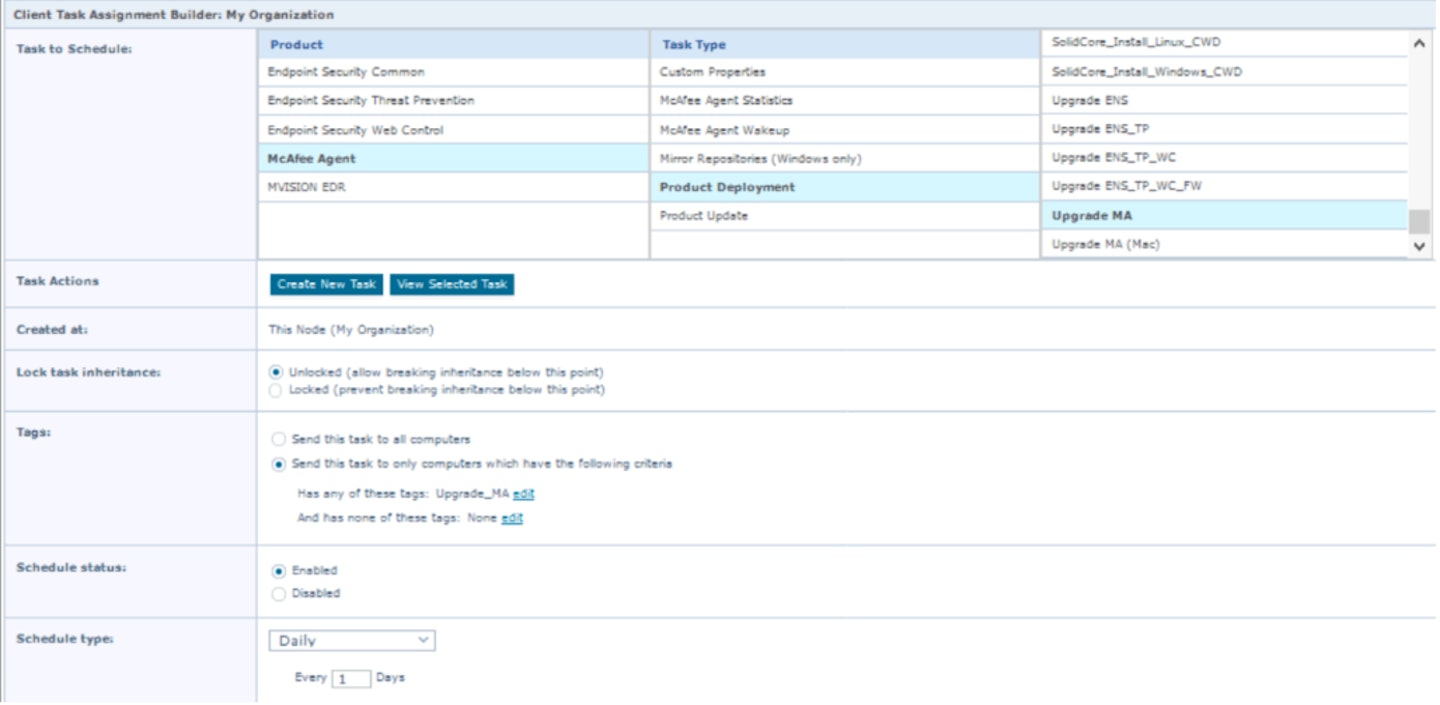This screenshot has height=705, width=1440.
Task: Edit the Has any of these tags link
Action: click(524, 494)
